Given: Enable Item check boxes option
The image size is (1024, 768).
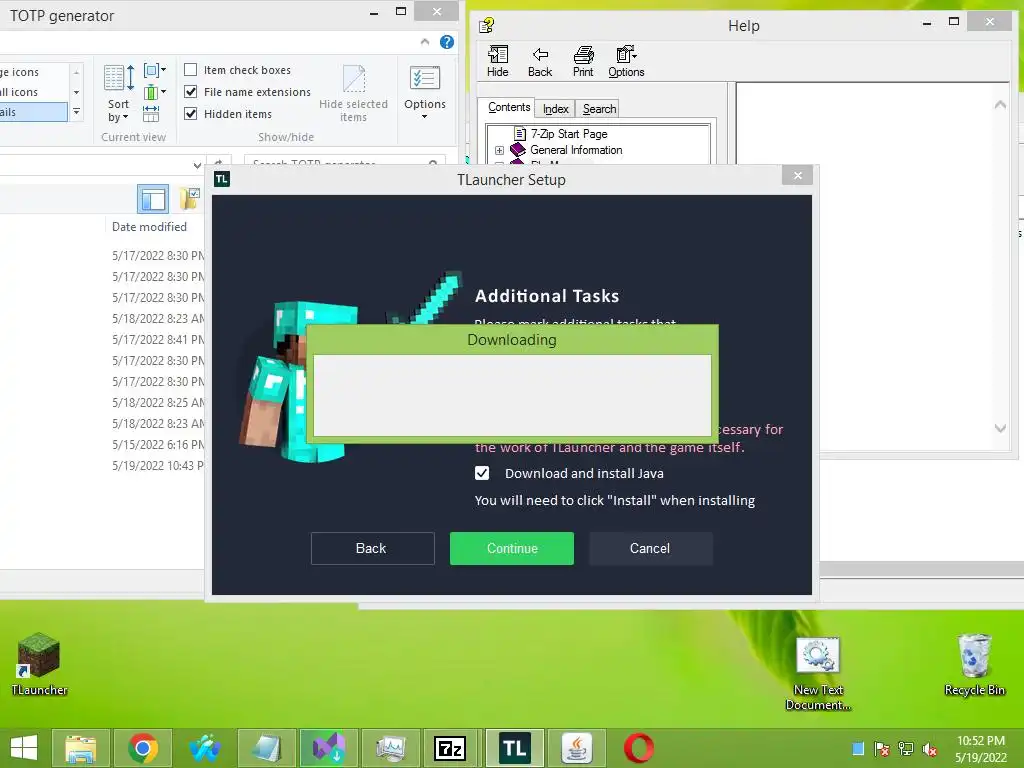Looking at the screenshot, I should tap(191, 69).
